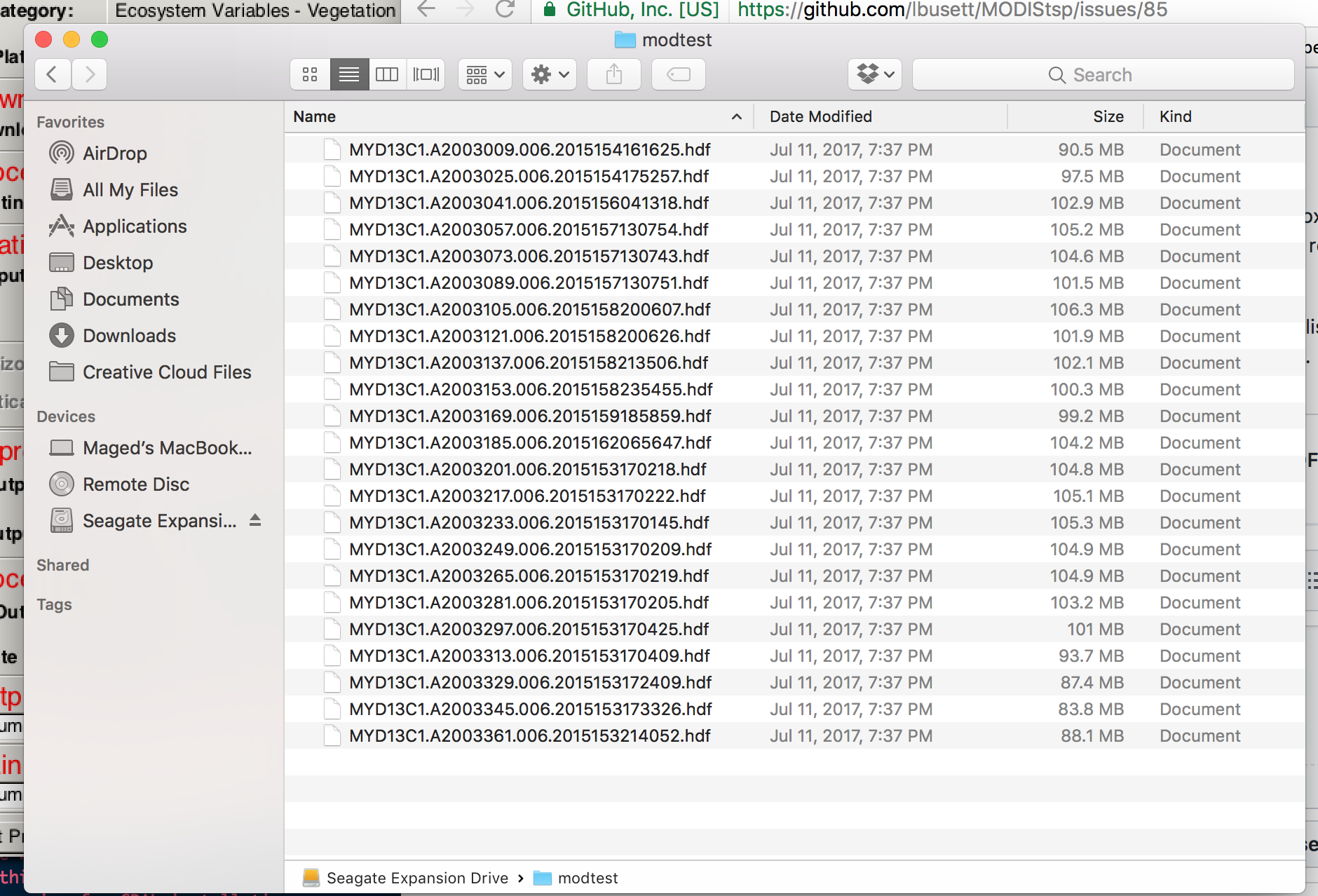The height and width of the screenshot is (896, 1318).
Task: Open the Action gear dropdown
Action: [x=549, y=74]
